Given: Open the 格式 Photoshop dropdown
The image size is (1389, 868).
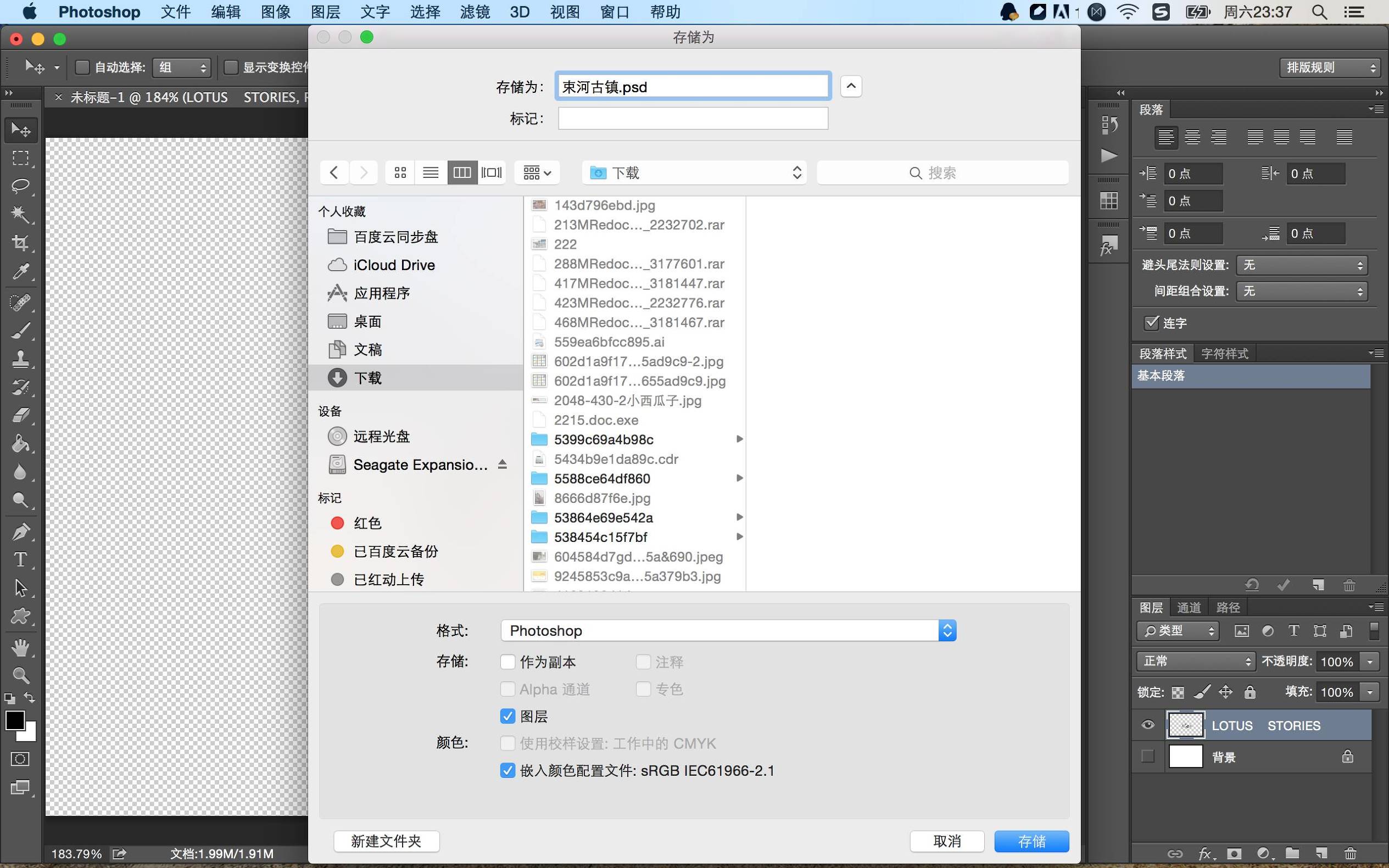Looking at the screenshot, I should click(x=727, y=630).
